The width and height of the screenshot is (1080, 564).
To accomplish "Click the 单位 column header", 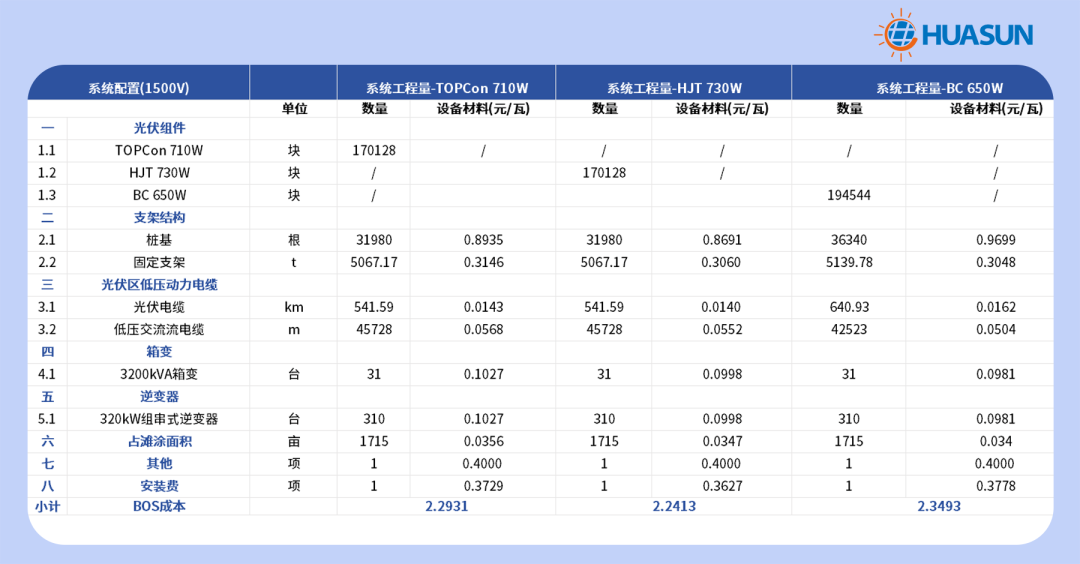I will point(294,109).
